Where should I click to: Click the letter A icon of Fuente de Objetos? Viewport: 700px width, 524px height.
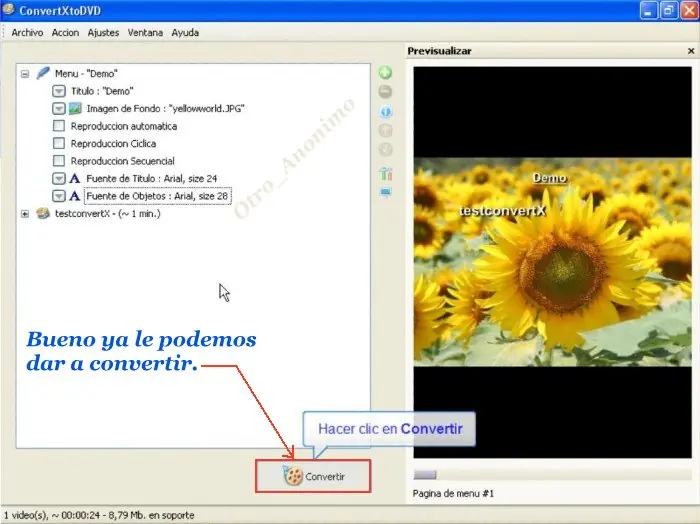tap(75, 196)
